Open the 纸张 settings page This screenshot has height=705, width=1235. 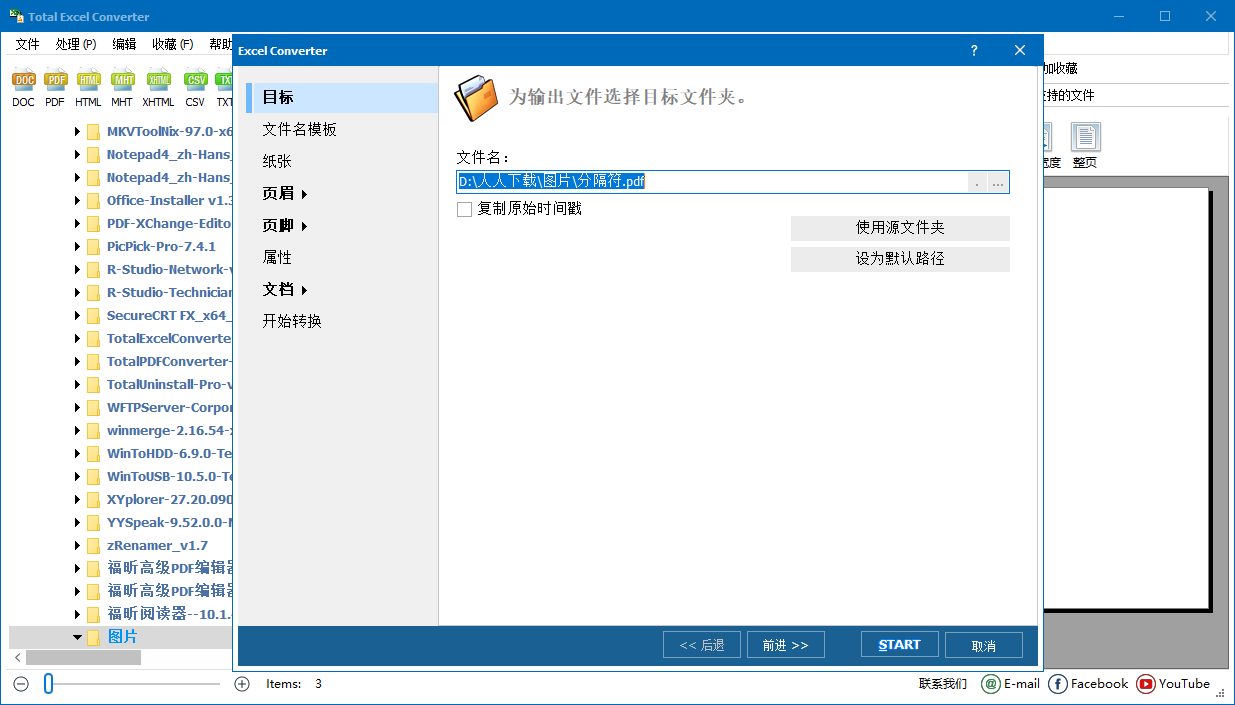tap(275, 161)
